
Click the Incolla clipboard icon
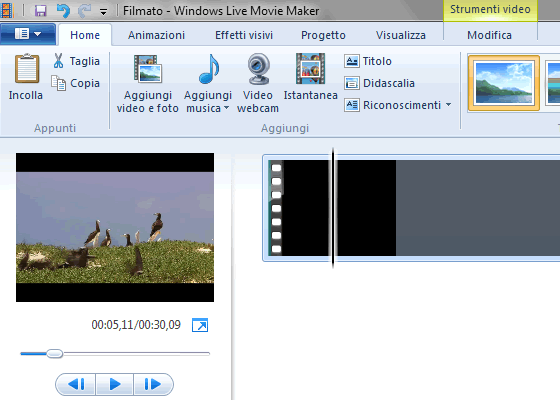coord(26,68)
